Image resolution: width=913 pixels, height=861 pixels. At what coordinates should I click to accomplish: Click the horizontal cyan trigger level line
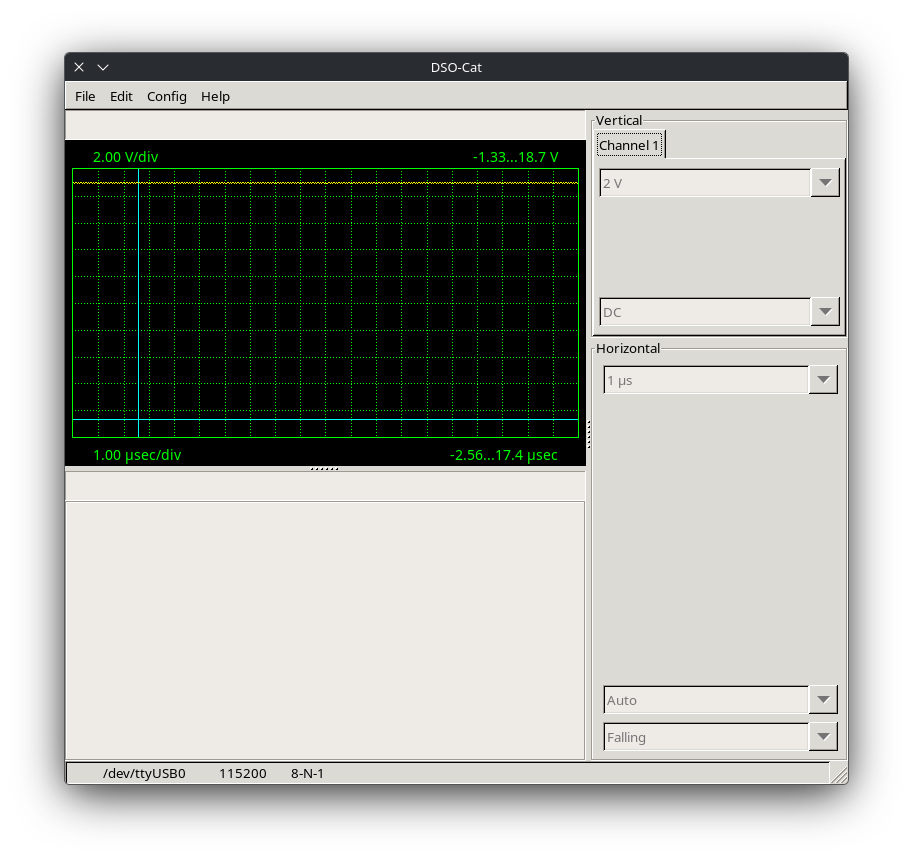(325, 419)
